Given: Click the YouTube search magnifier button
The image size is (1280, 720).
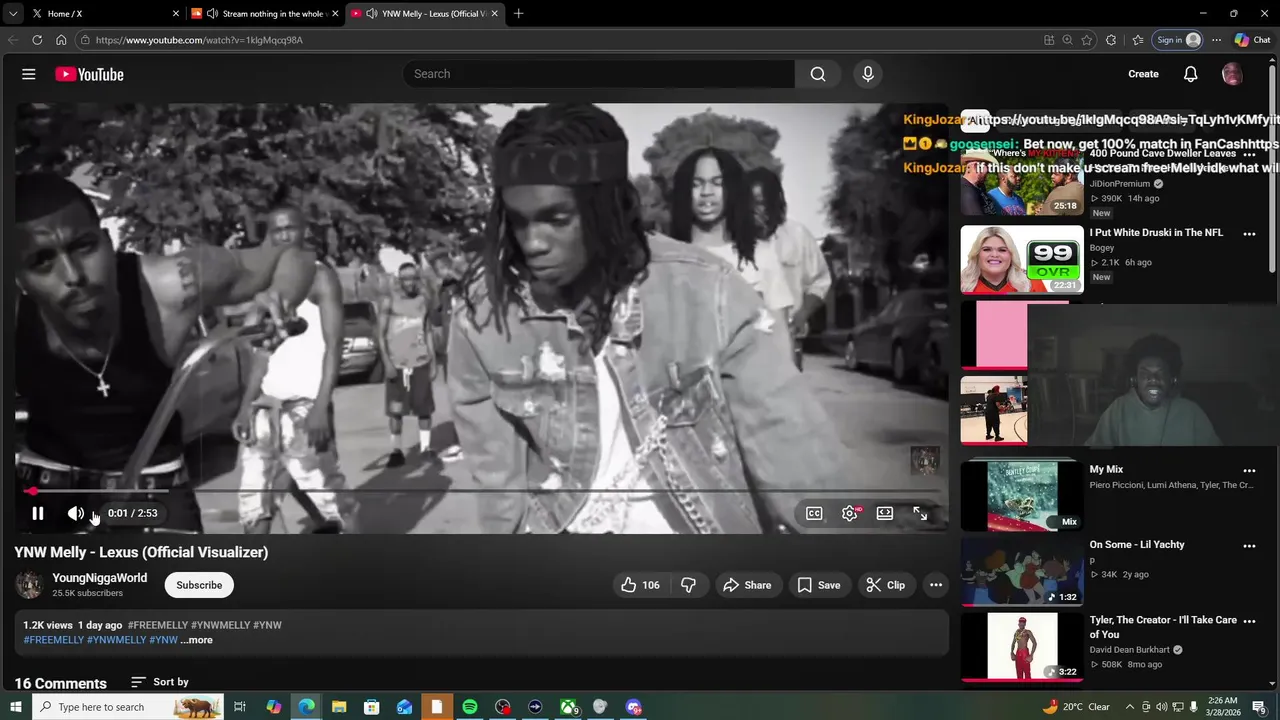Looking at the screenshot, I should [x=818, y=74].
